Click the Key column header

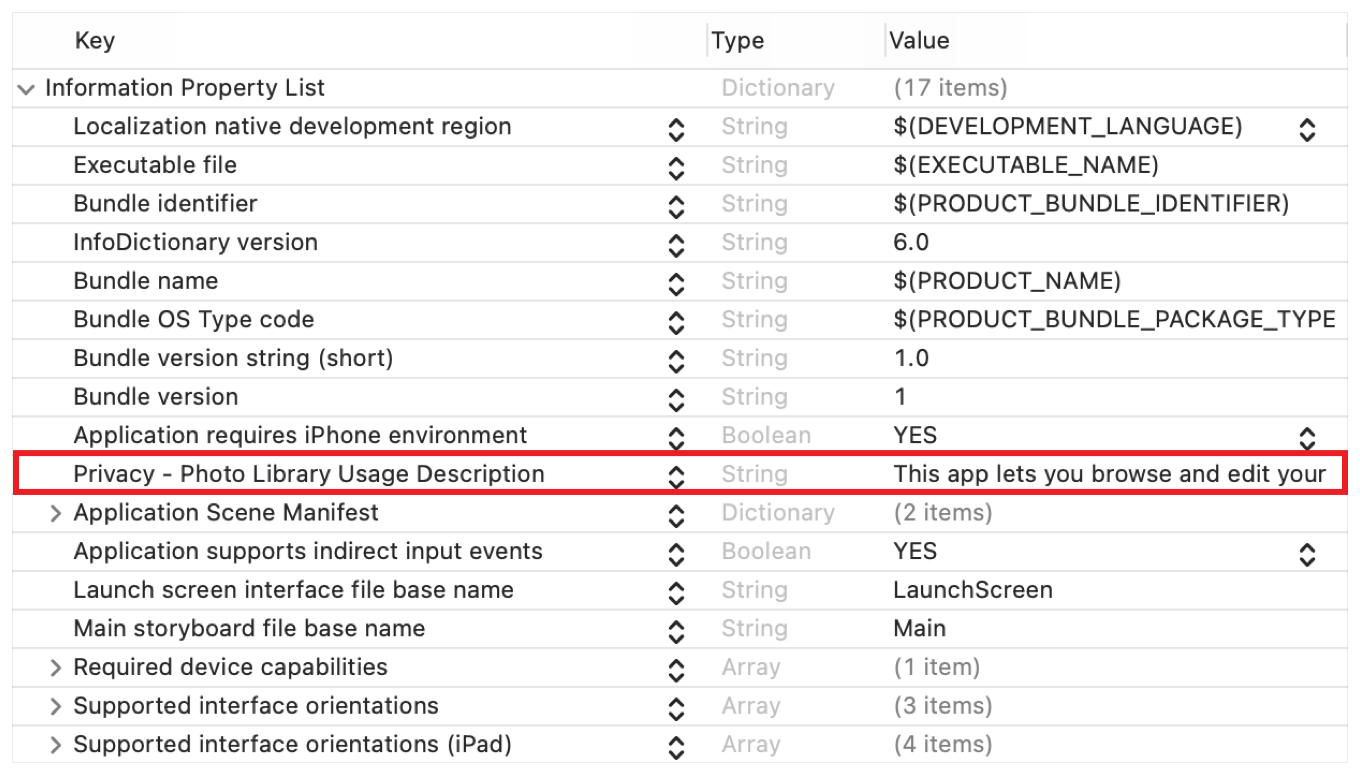tap(95, 41)
